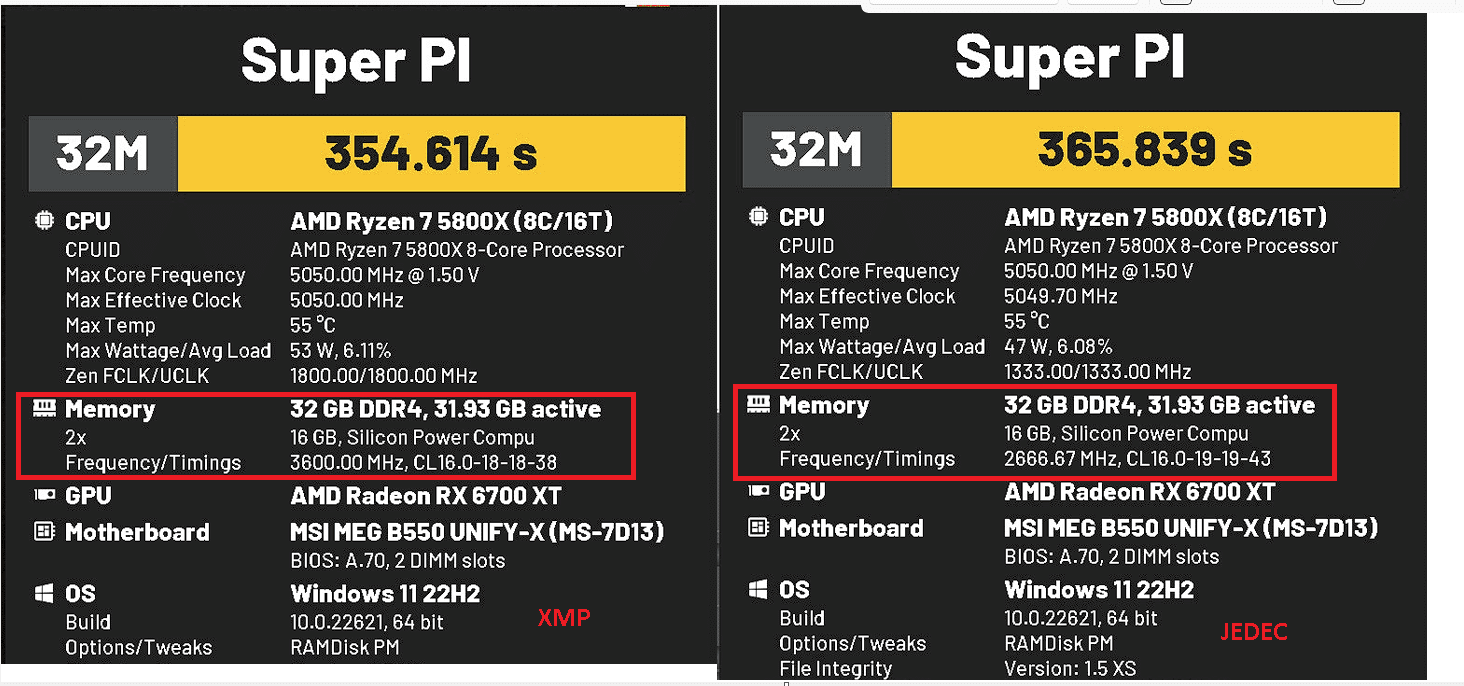Click the Windows OS logo in left panel
This screenshot has width=1464, height=686.
[44, 593]
